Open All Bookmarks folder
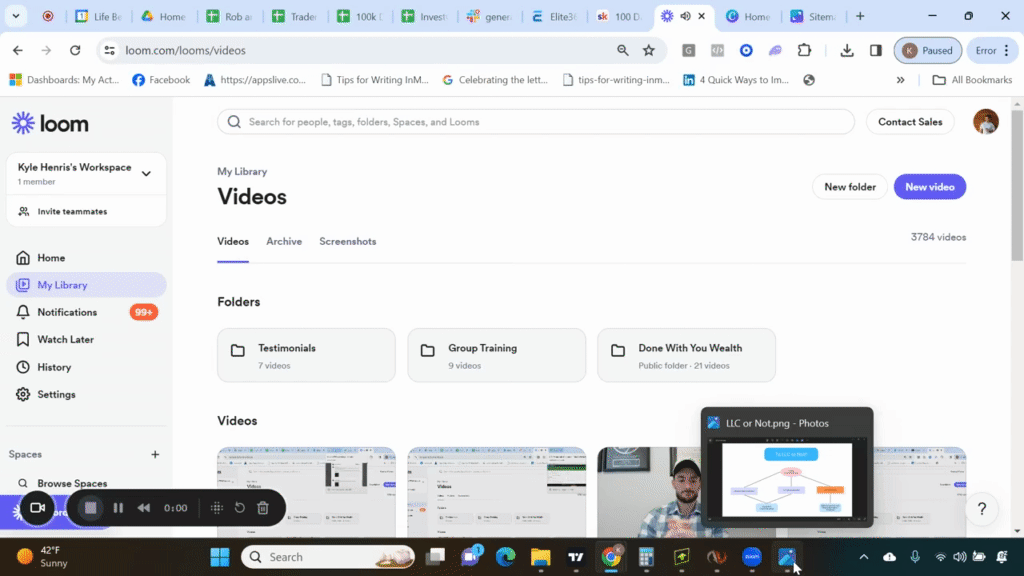The width and height of the screenshot is (1024, 576). [x=972, y=80]
